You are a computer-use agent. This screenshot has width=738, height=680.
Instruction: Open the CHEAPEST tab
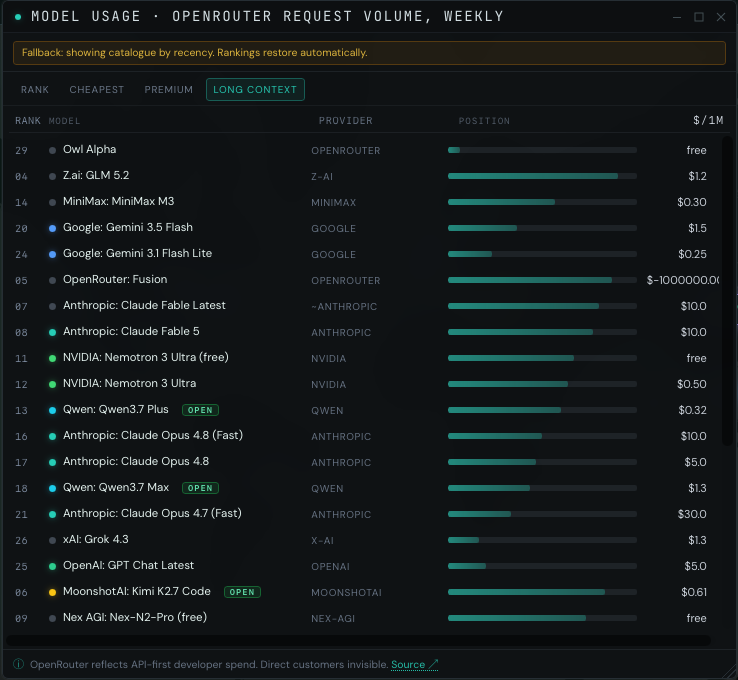96,89
